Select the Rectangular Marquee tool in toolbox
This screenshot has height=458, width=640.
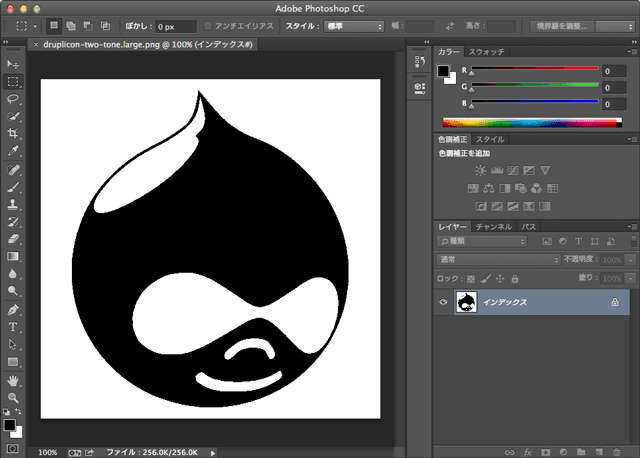pyautogui.click(x=13, y=82)
